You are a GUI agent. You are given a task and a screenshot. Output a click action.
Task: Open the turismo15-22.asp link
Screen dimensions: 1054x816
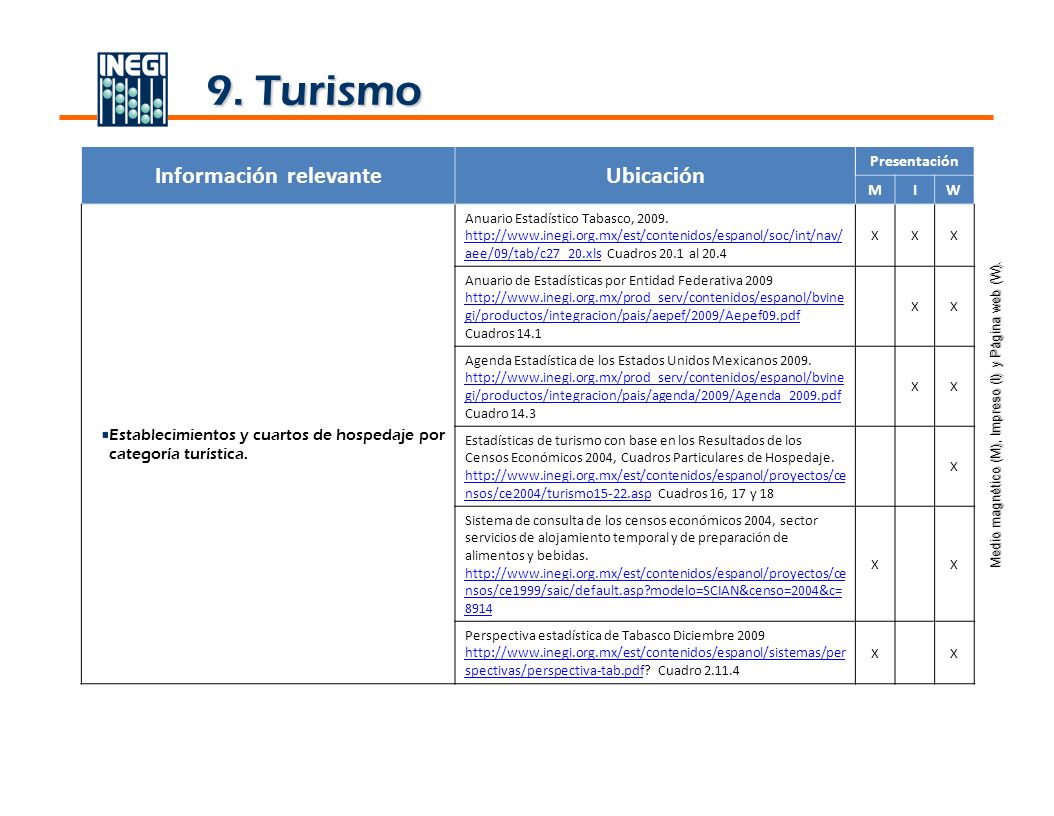(655, 484)
